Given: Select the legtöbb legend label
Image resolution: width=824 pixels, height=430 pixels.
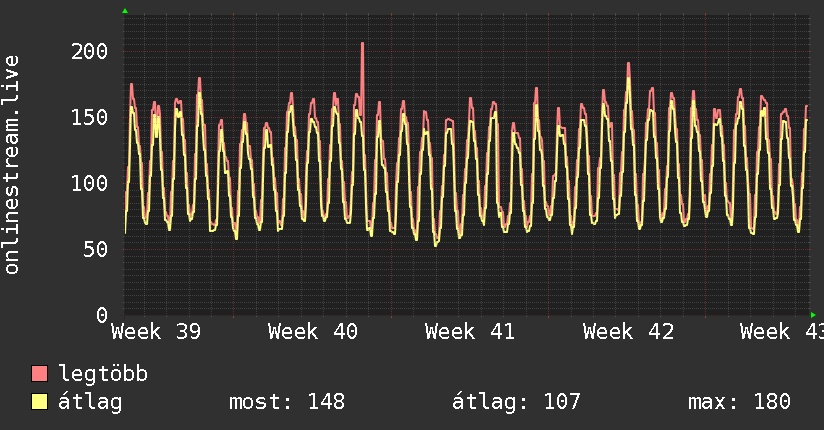Looking at the screenshot, I should click(x=104, y=374).
